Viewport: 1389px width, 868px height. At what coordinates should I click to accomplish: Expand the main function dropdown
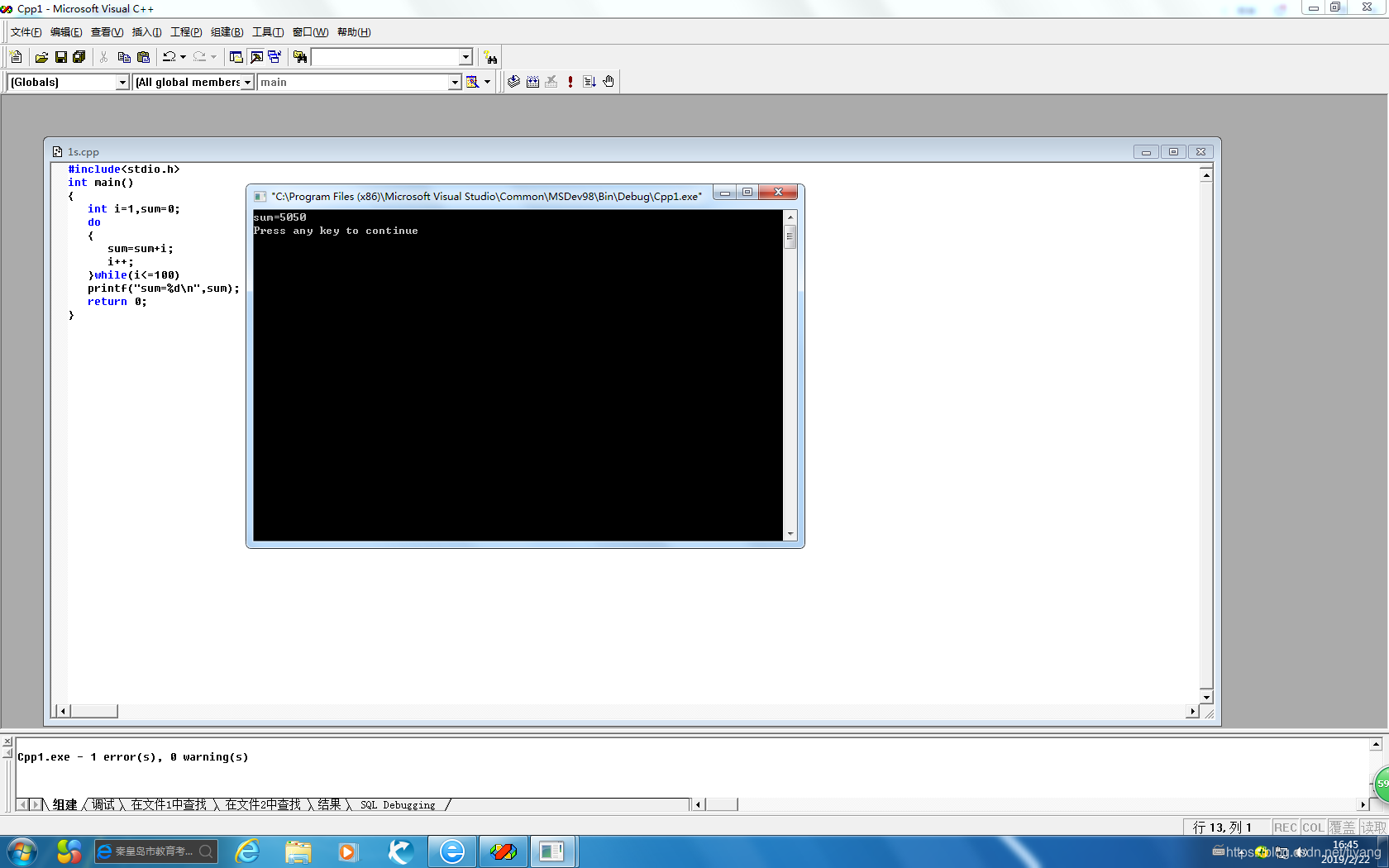(x=455, y=82)
